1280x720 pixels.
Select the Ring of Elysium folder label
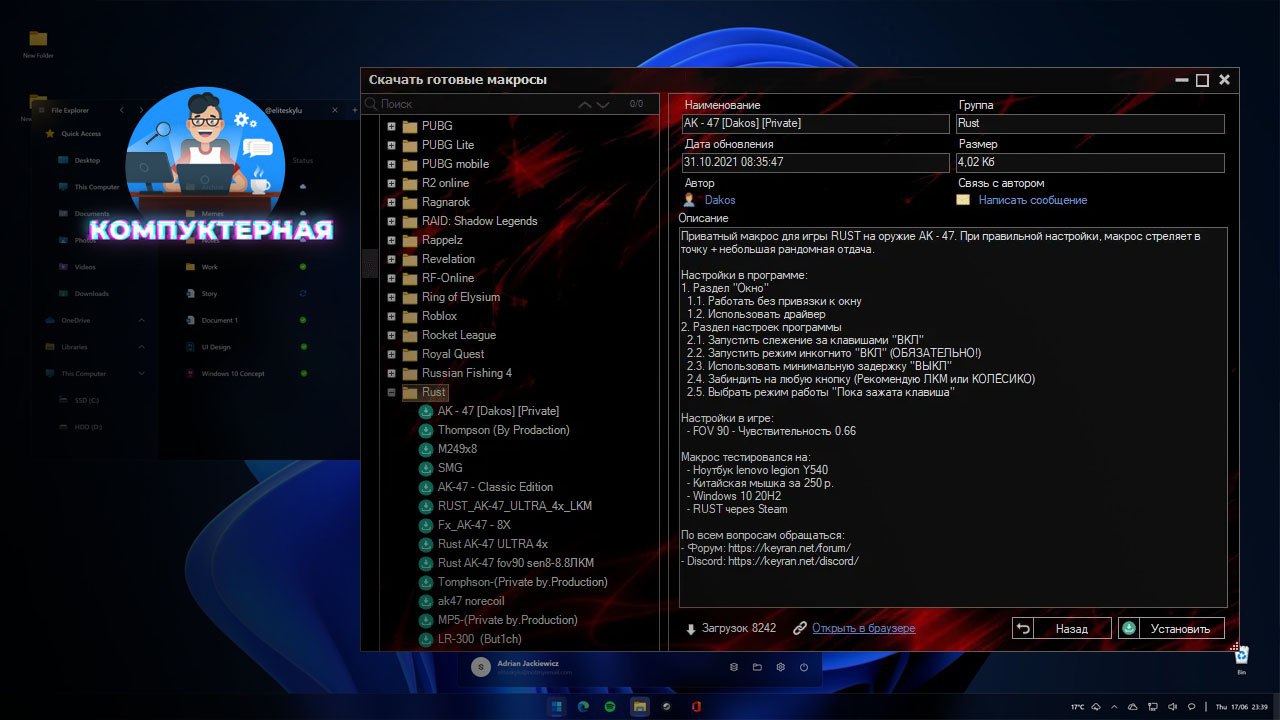click(x=461, y=297)
